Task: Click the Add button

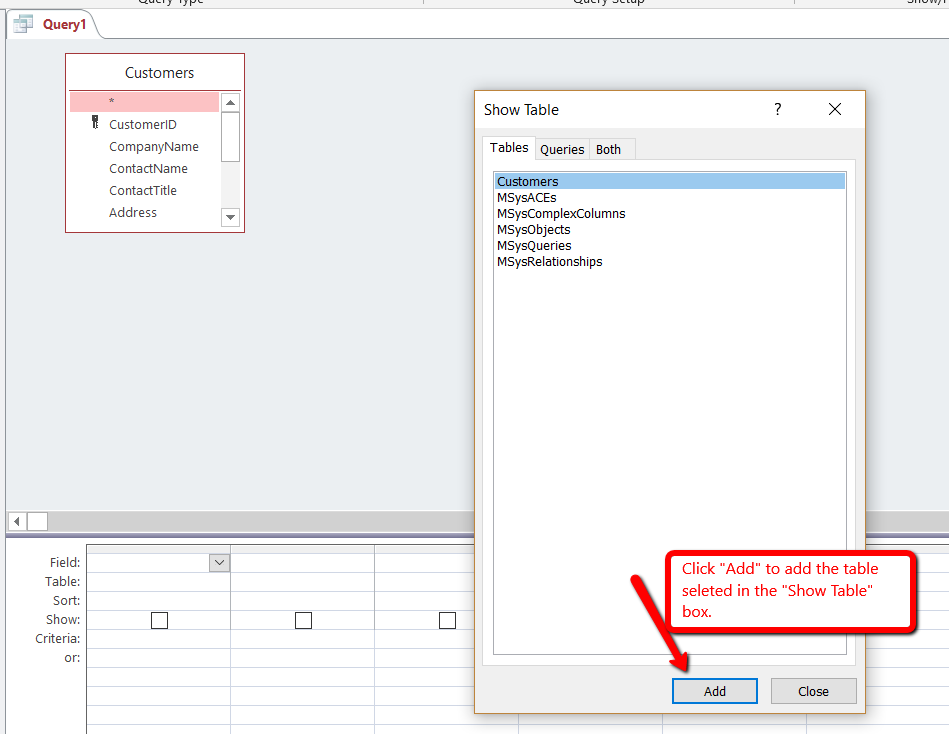Action: point(715,691)
